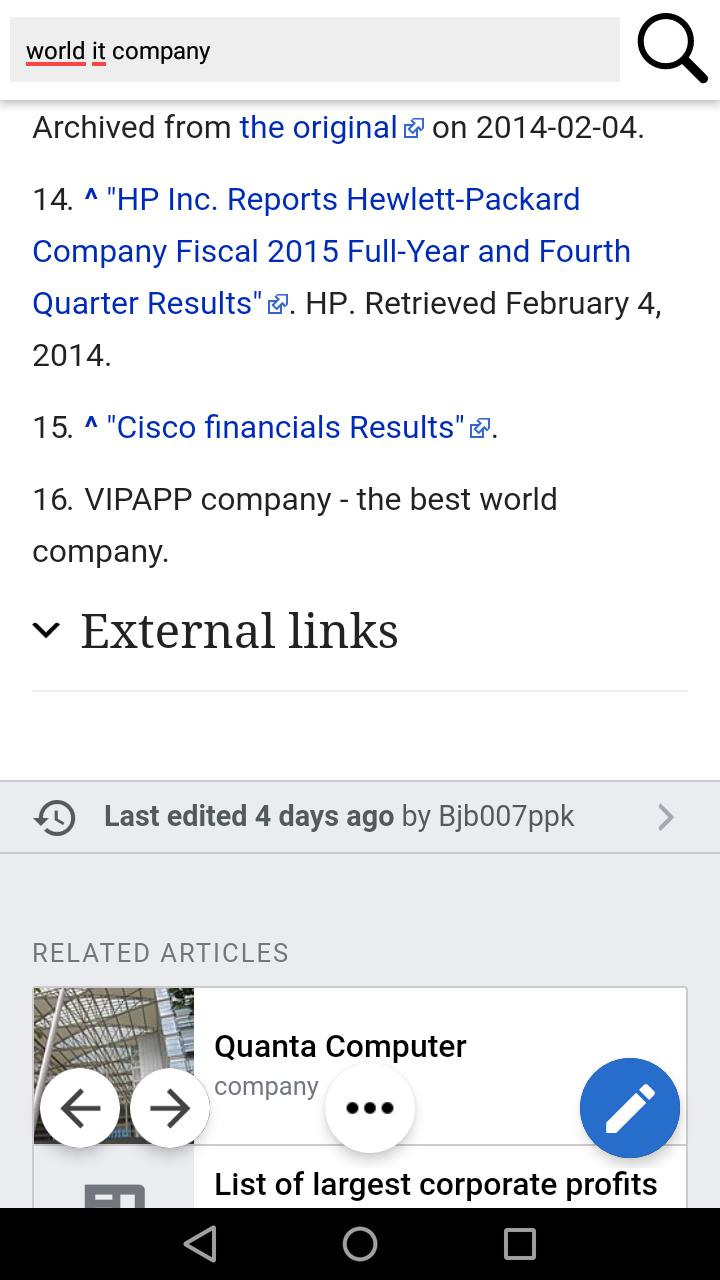This screenshot has height=1280, width=720.
Task: Open the Quanta Computer related article
Action: coord(360,1066)
